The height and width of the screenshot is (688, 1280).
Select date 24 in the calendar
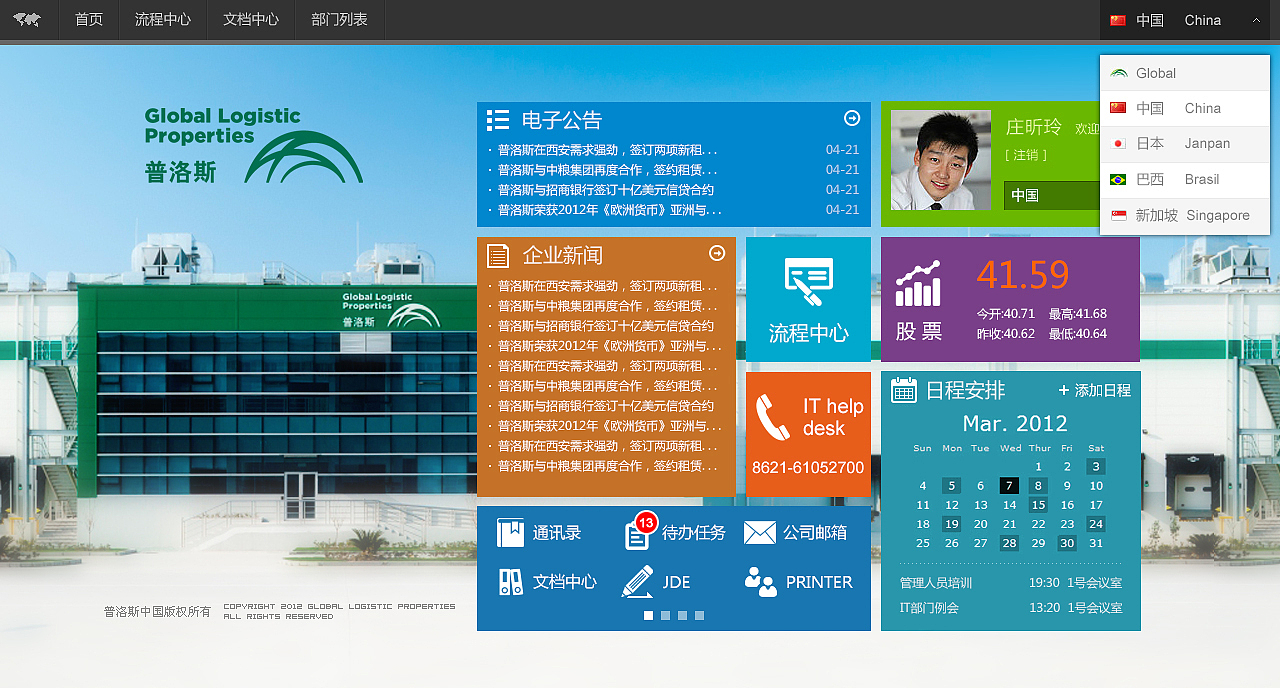tap(1096, 524)
